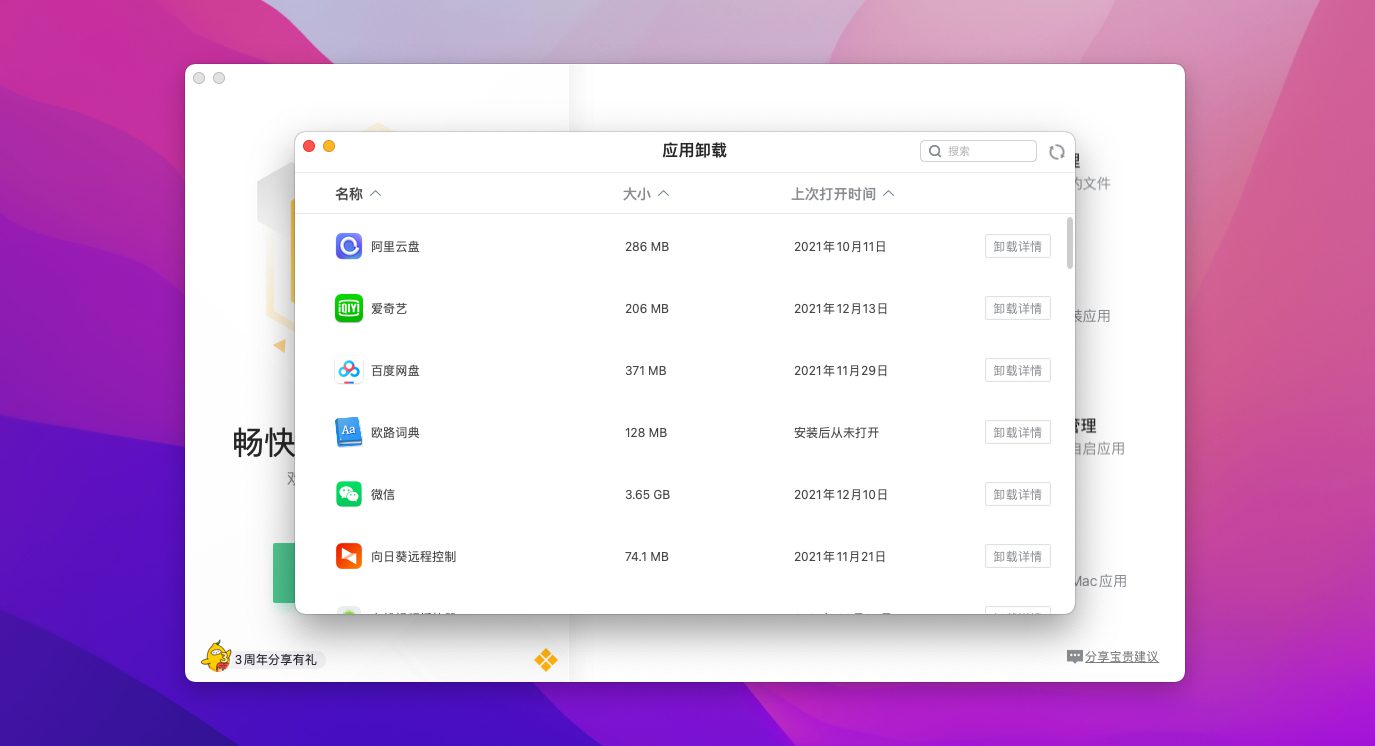Click the 向日葵远程控制 app icon
The height and width of the screenshot is (746, 1375).
[x=348, y=556]
